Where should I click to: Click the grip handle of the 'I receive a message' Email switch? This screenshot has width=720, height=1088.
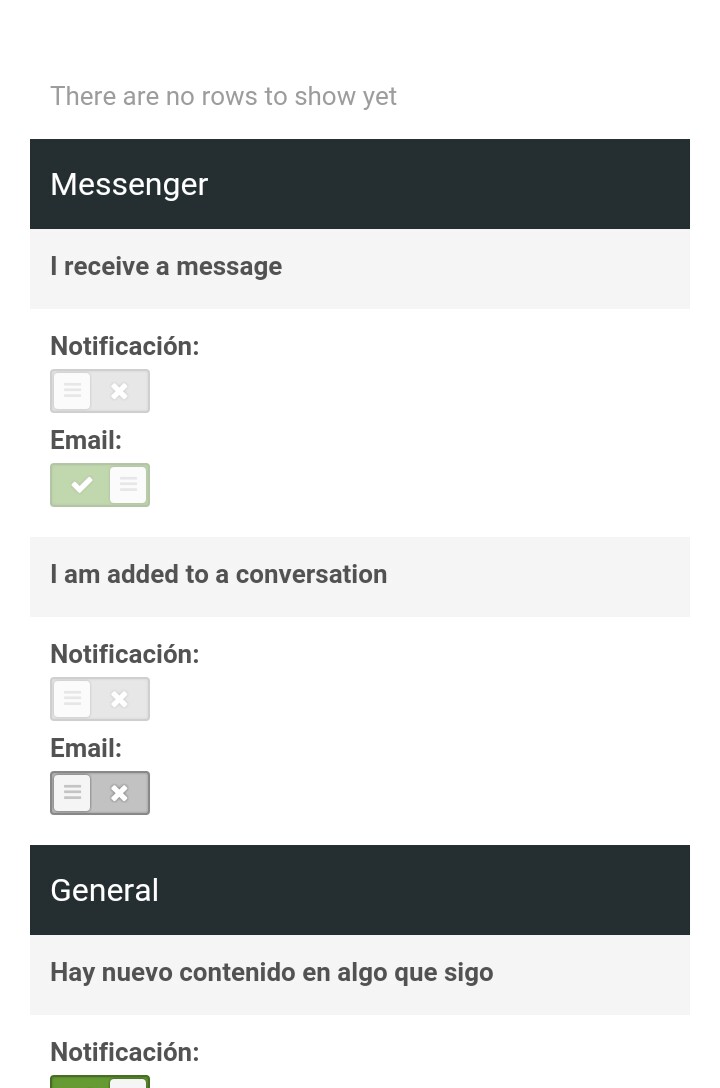point(128,485)
